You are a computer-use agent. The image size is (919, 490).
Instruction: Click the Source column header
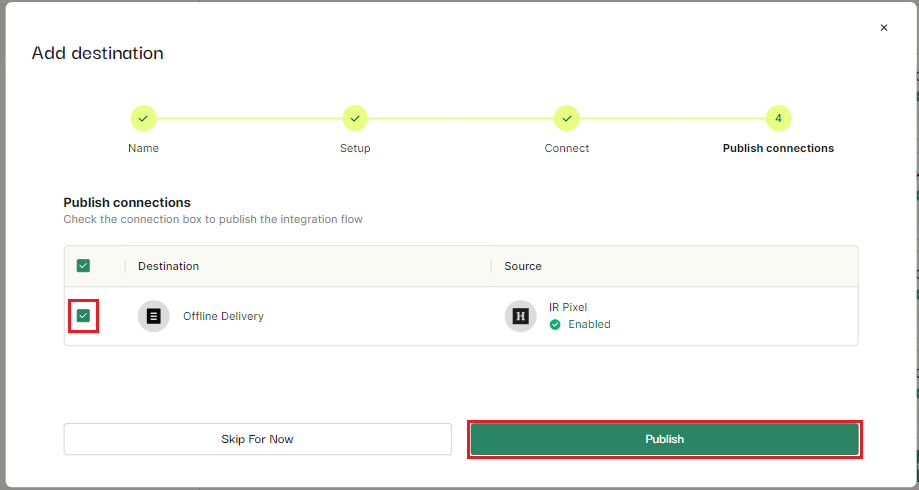pos(523,266)
